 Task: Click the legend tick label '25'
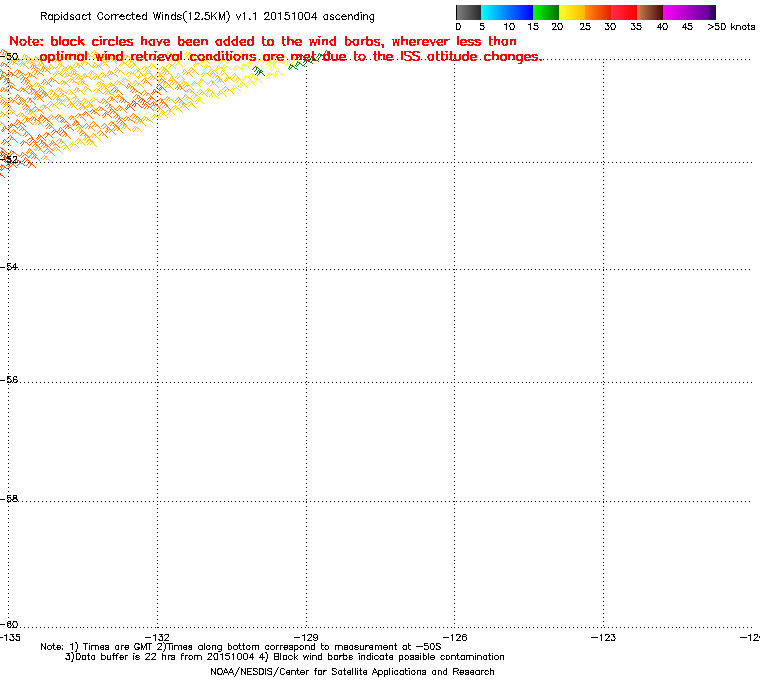point(585,27)
